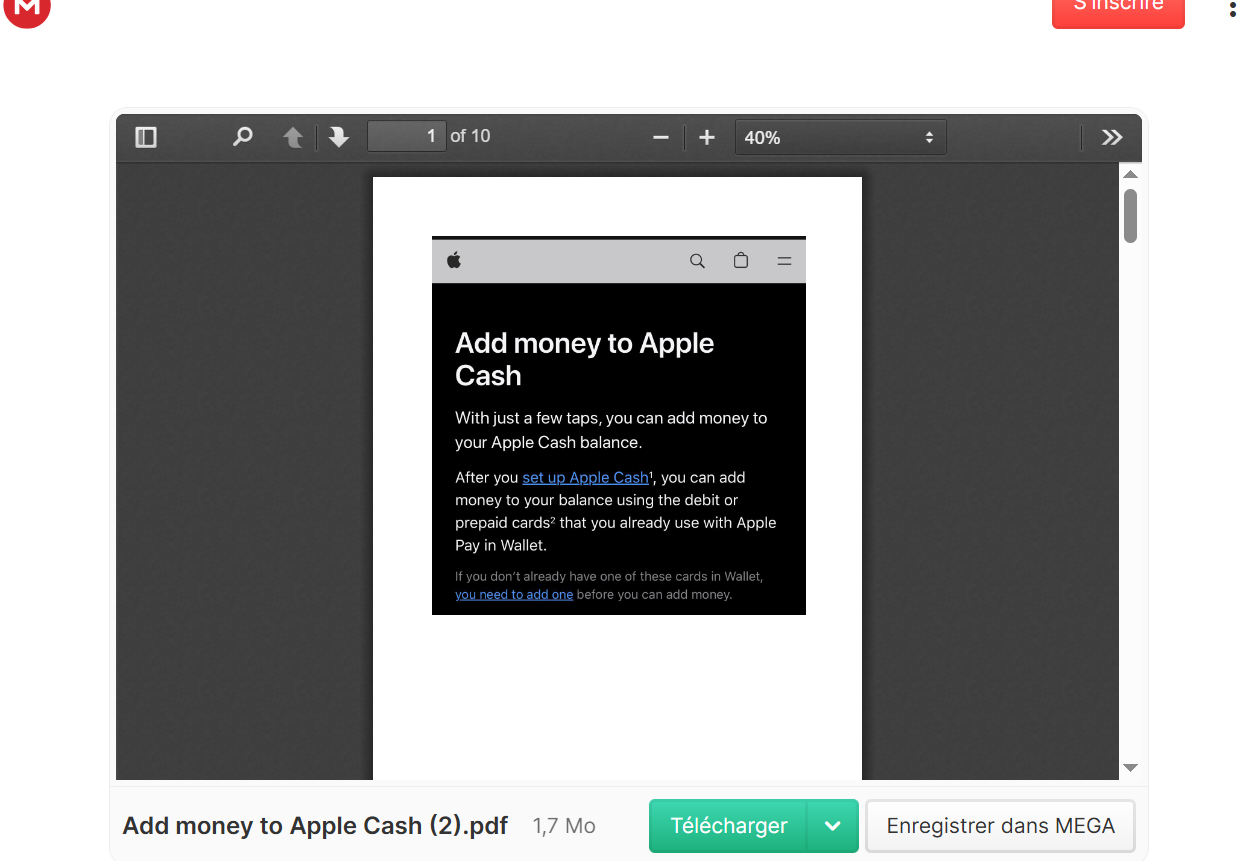
Task: Click the page number input field
Action: pyautogui.click(x=407, y=136)
